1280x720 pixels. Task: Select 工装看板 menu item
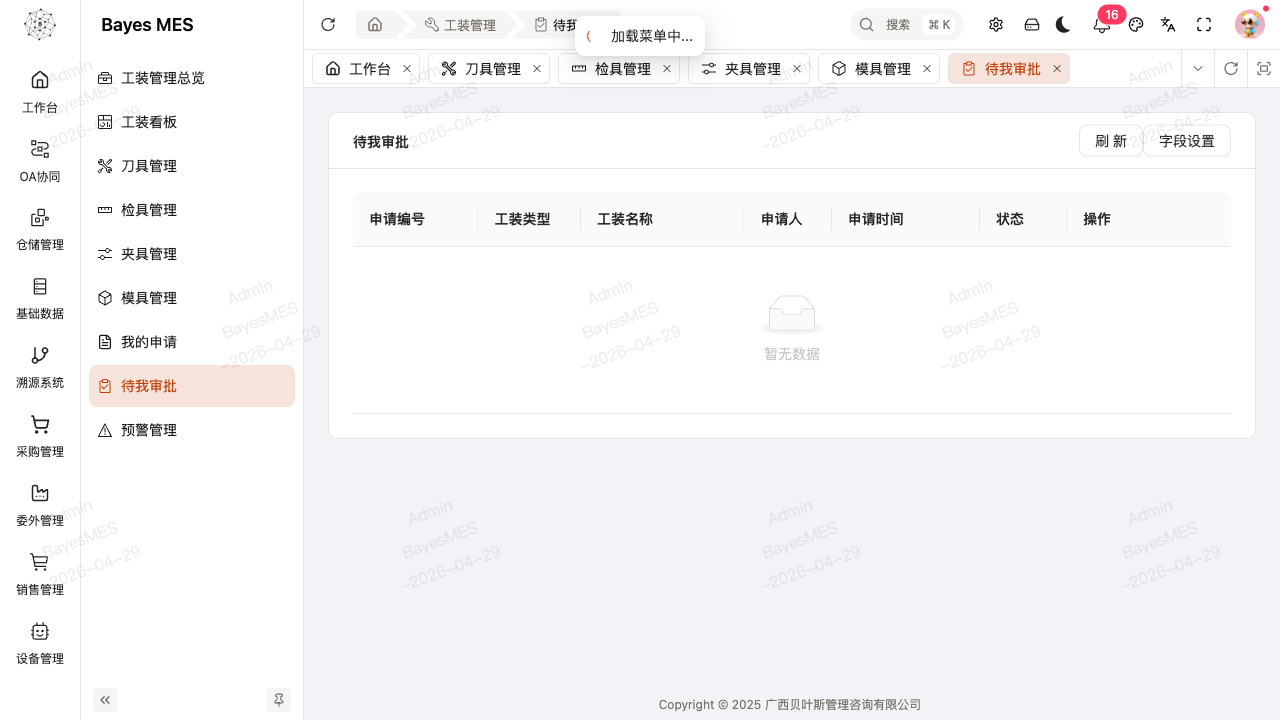click(x=192, y=122)
